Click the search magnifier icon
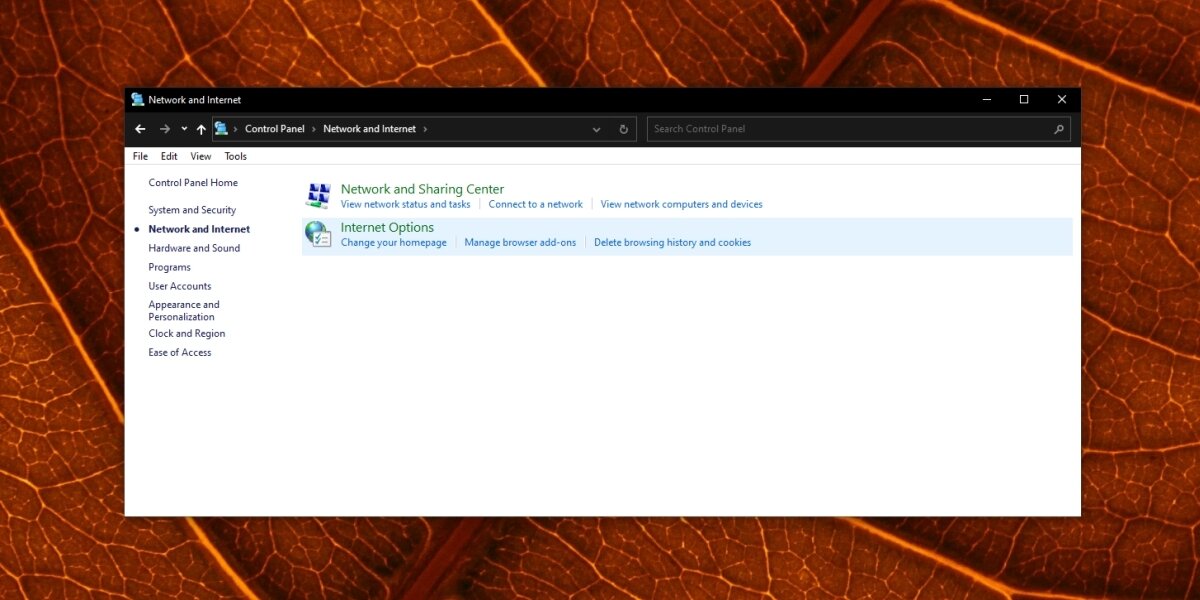 pyautogui.click(x=1058, y=129)
